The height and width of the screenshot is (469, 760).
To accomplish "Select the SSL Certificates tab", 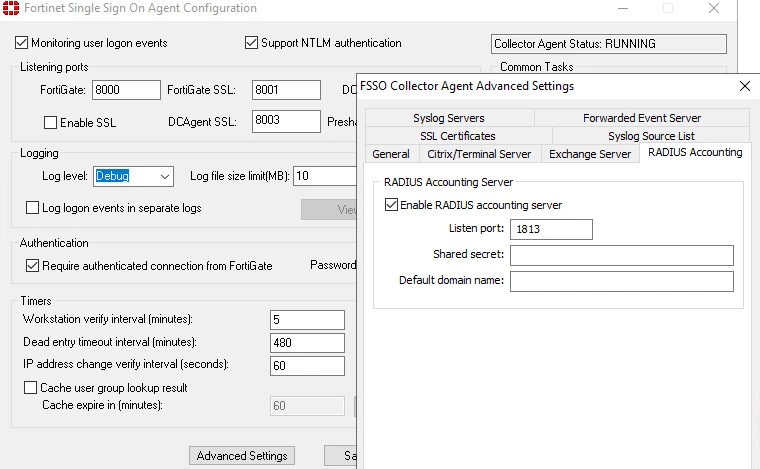I will click(x=458, y=136).
